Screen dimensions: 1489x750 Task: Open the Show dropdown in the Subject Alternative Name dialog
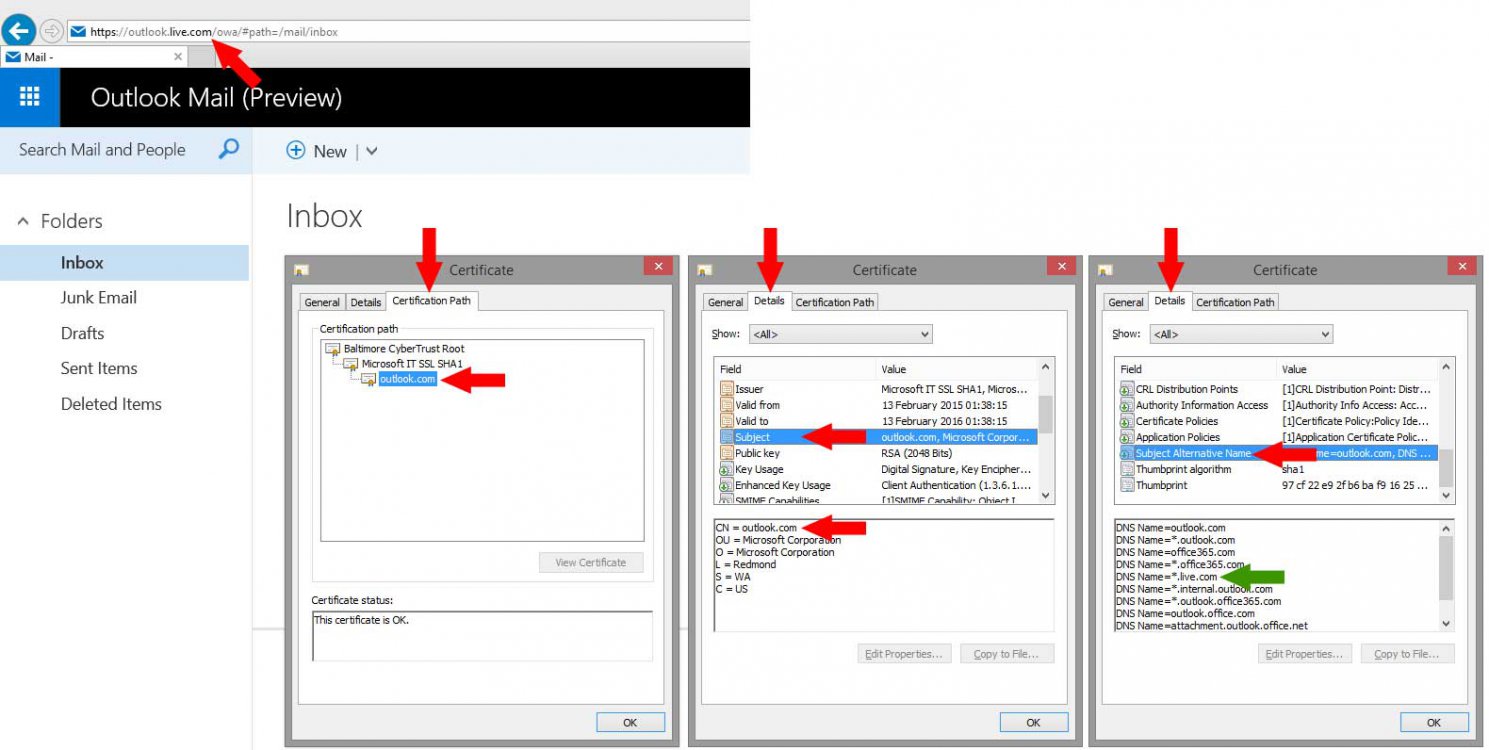pyautogui.click(x=1241, y=334)
